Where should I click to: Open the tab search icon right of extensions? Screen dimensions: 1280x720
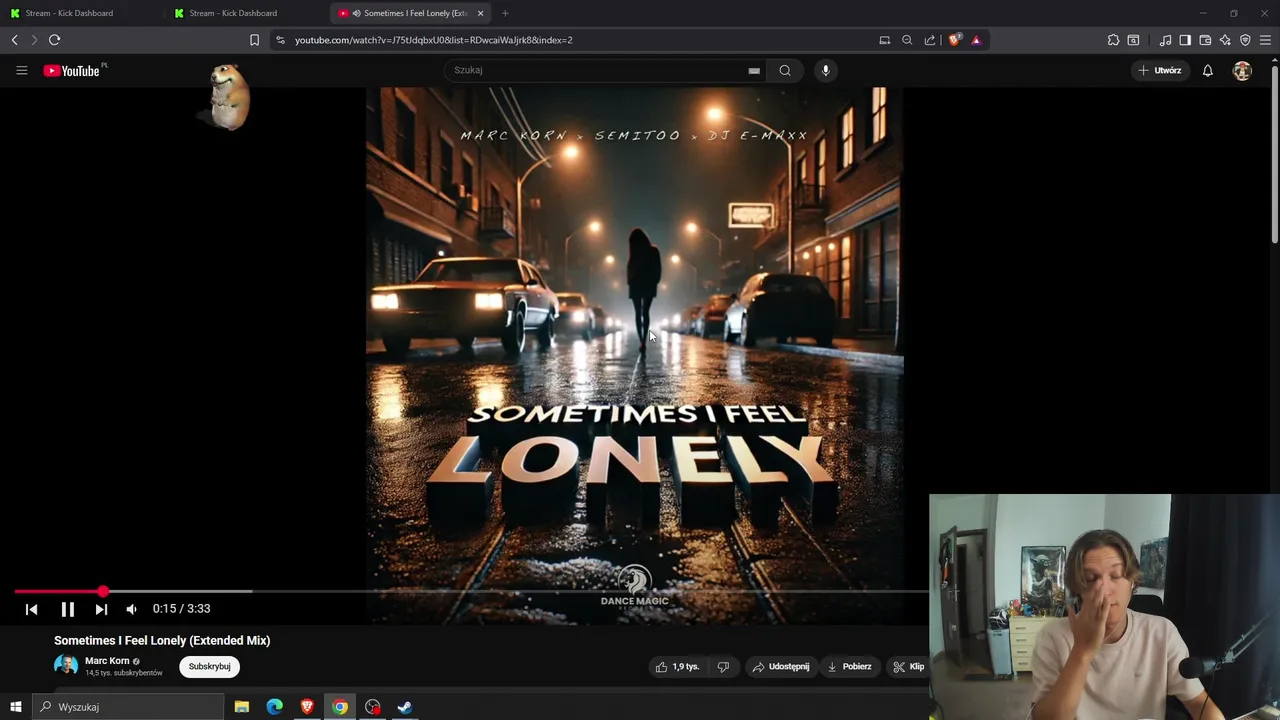1133,40
